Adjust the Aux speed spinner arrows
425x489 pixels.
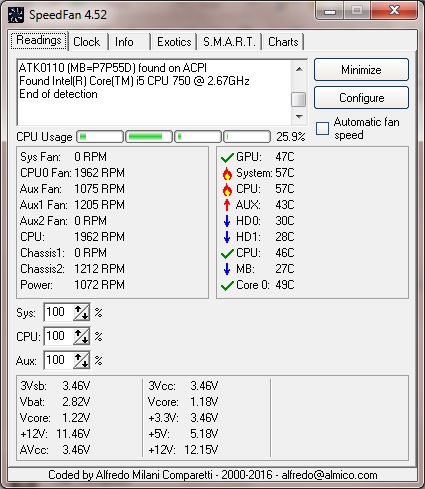(81, 360)
